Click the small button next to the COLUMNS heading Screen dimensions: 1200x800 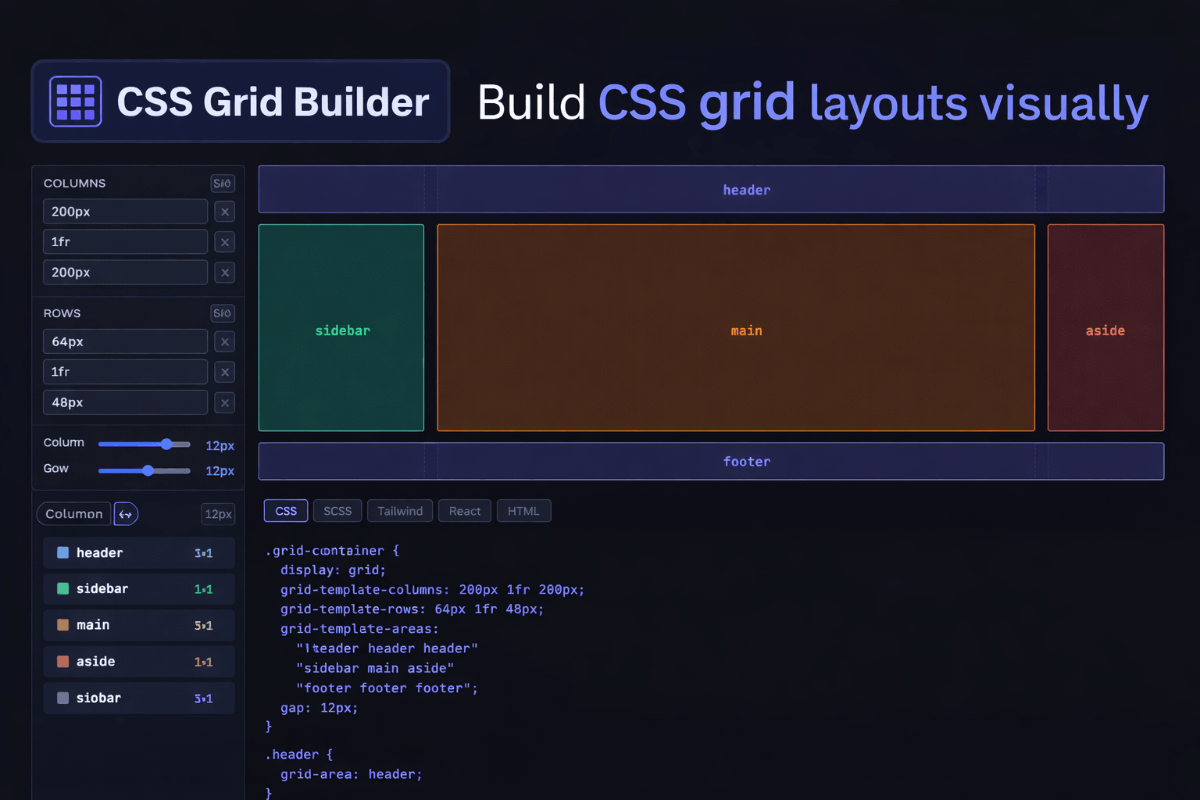point(222,183)
